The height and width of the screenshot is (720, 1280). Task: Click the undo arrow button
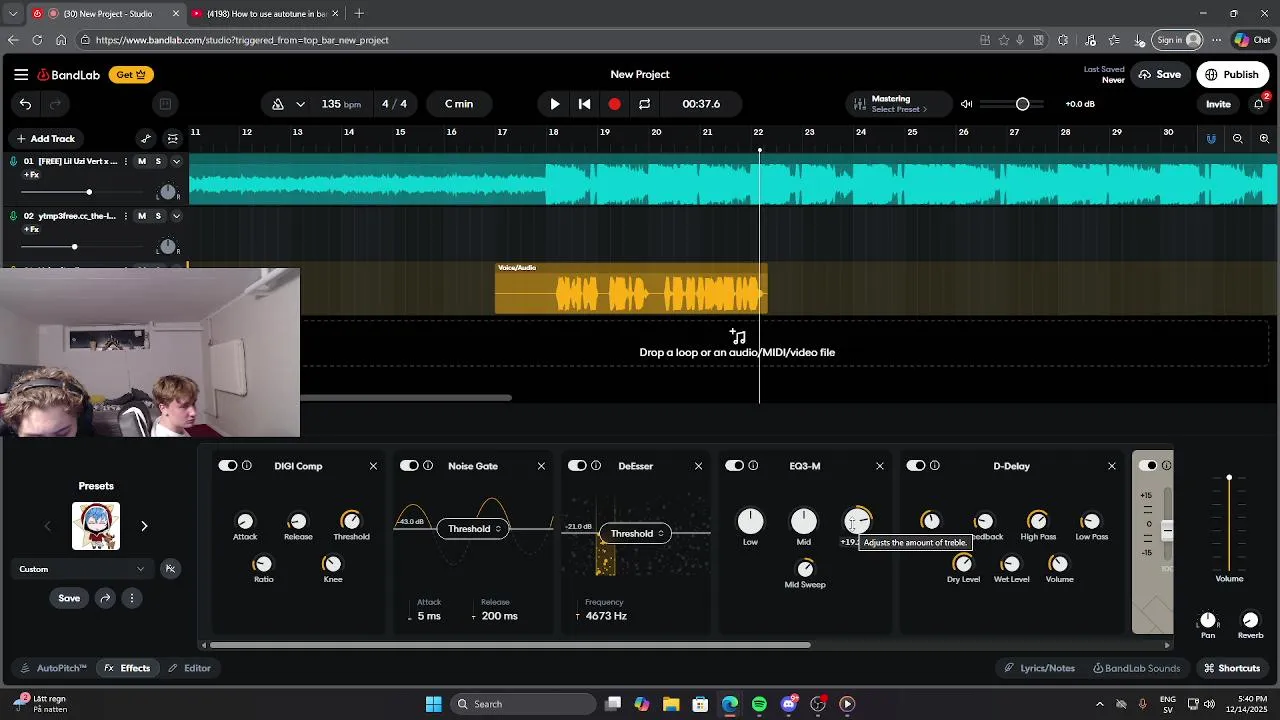pos(25,104)
